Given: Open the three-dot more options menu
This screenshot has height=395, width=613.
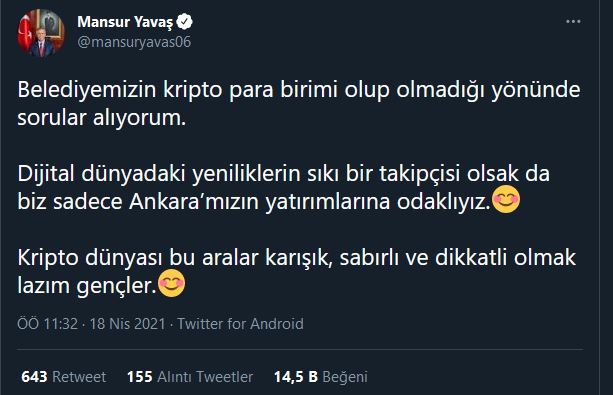Looking at the screenshot, I should [573, 22].
